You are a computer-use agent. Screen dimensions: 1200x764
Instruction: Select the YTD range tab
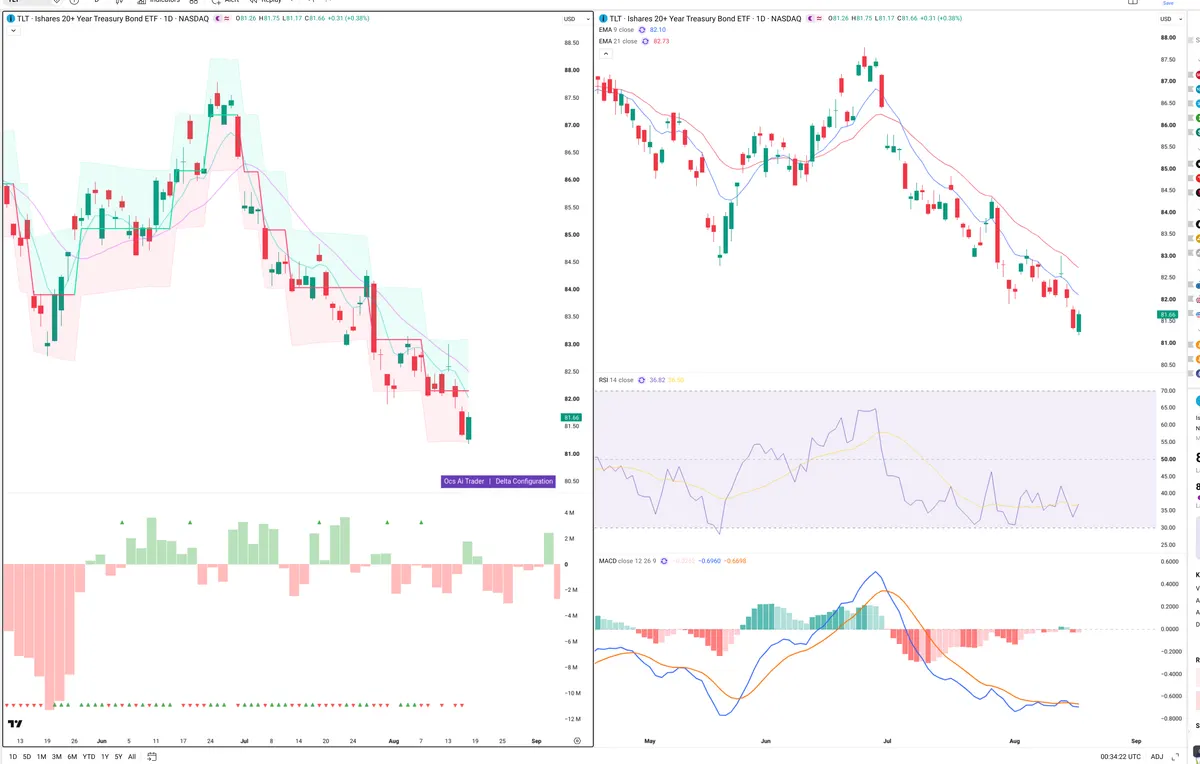tap(89, 756)
